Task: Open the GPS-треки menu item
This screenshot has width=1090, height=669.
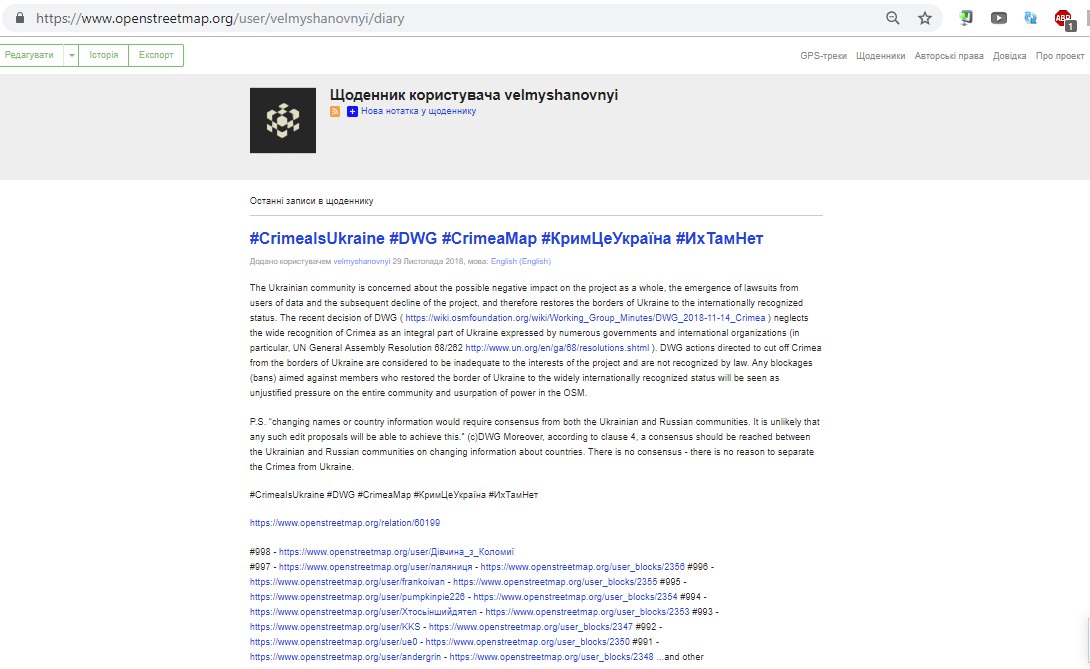Action: 823,56
